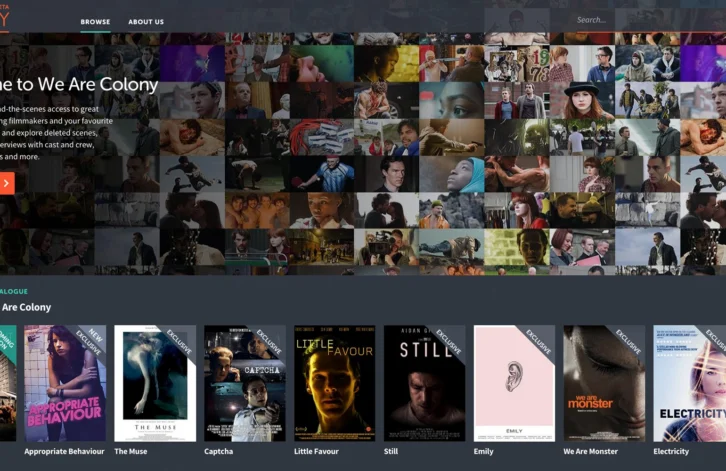The image size is (726, 471).
Task: Open the Little Favour poster
Action: pyautogui.click(x=334, y=383)
